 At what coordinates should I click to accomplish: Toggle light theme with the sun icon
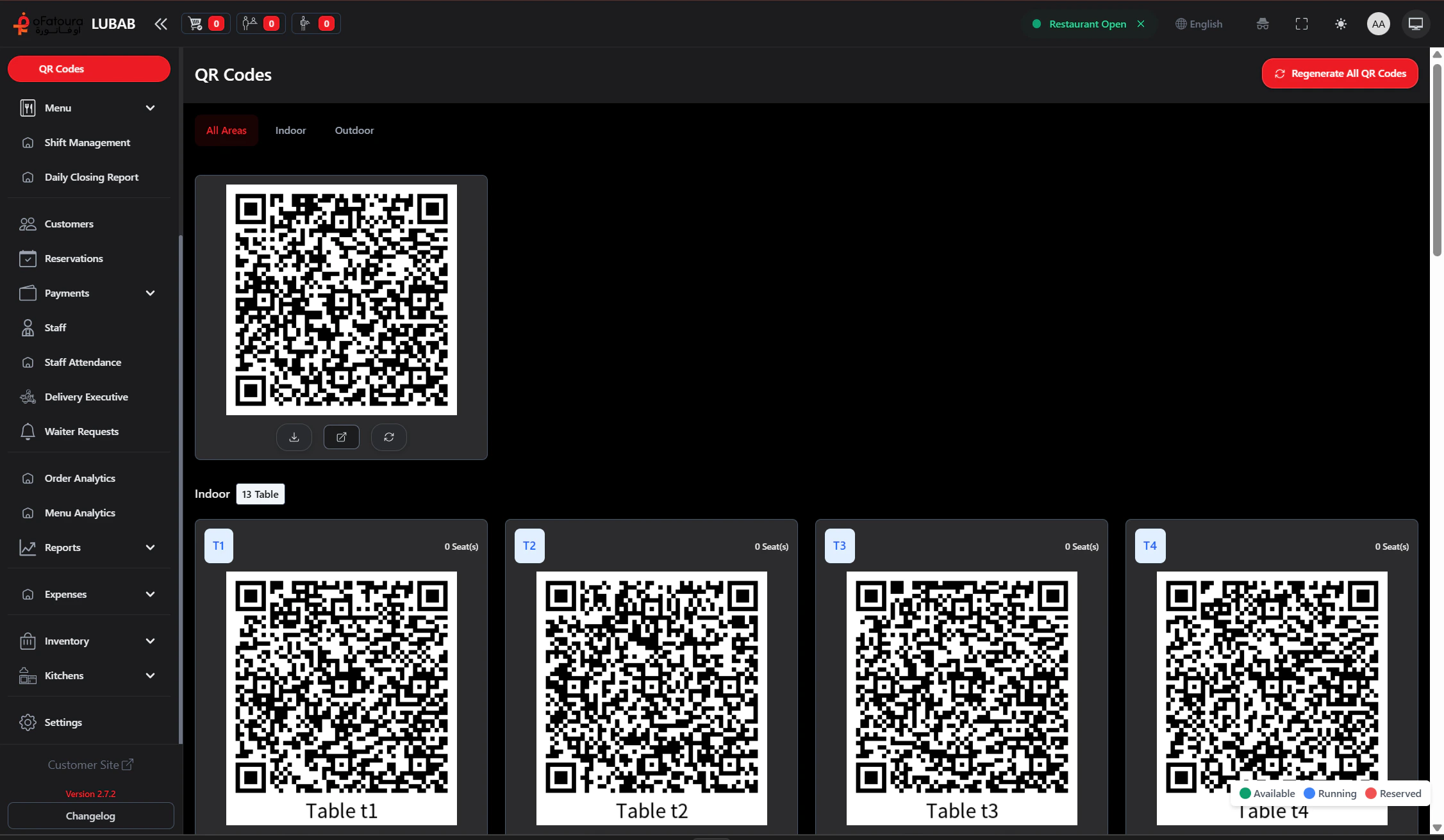1340,23
